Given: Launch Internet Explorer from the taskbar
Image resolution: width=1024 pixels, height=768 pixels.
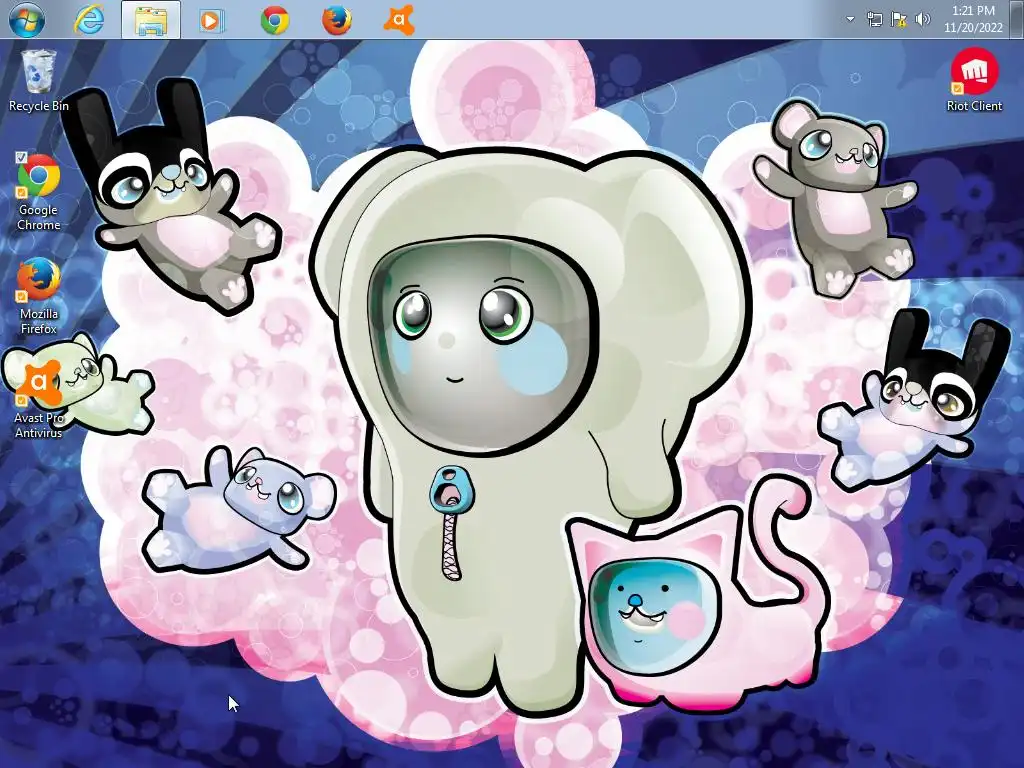Looking at the screenshot, I should click(x=89, y=20).
